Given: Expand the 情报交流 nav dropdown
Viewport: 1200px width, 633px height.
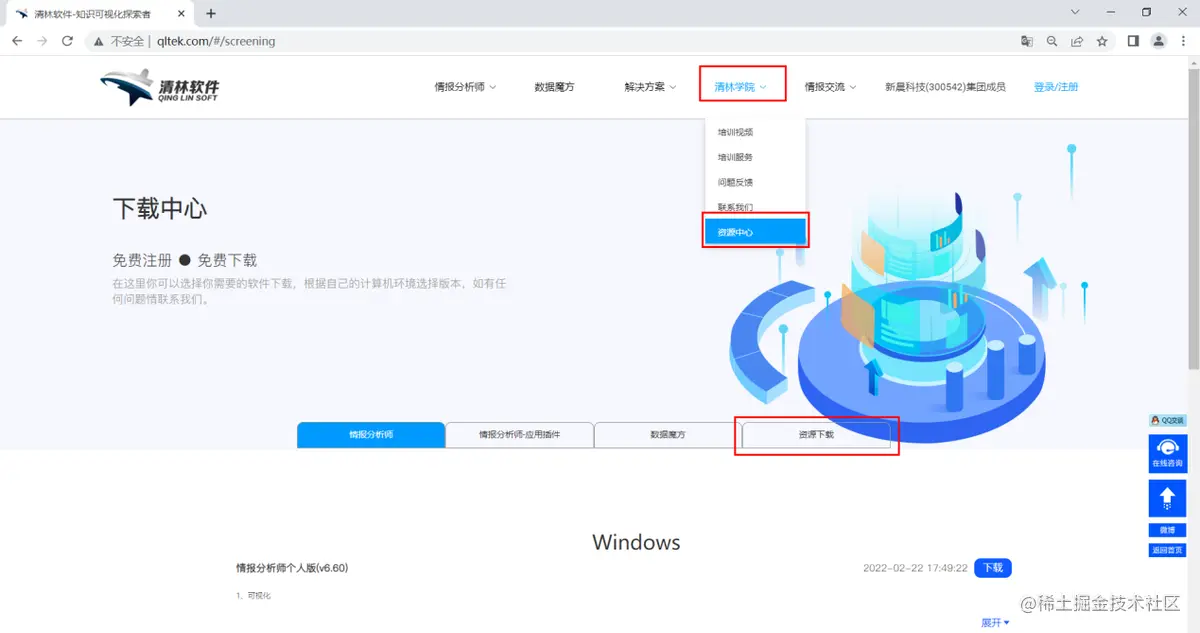Looking at the screenshot, I should (x=830, y=87).
